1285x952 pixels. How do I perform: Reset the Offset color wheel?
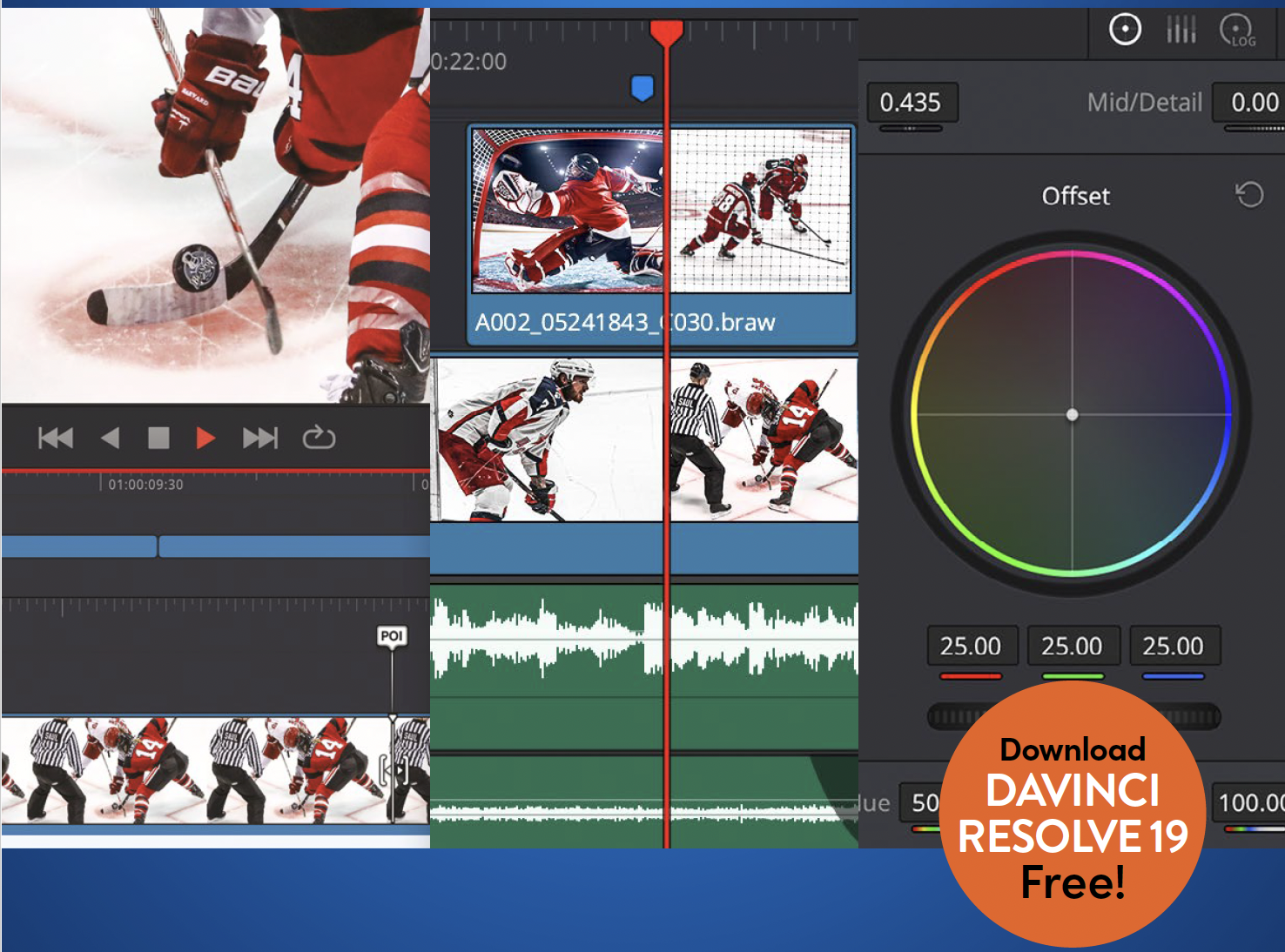1249,195
